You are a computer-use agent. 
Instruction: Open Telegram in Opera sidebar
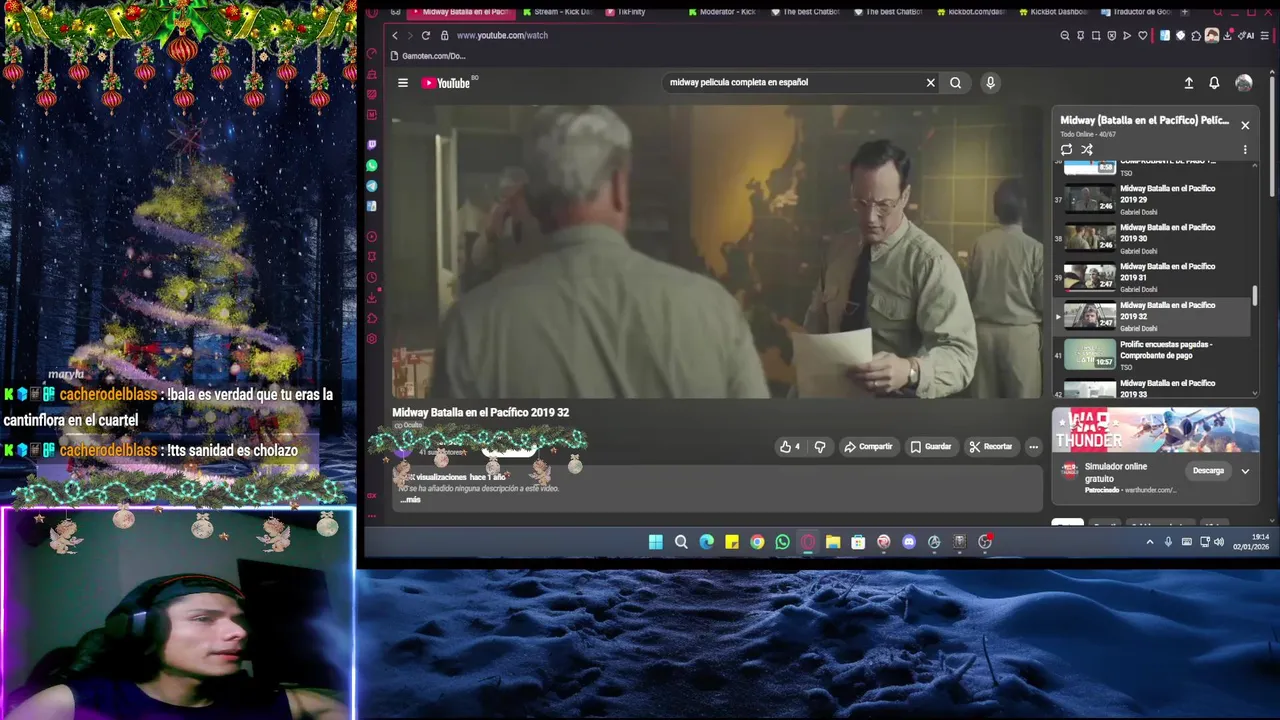pos(372,186)
